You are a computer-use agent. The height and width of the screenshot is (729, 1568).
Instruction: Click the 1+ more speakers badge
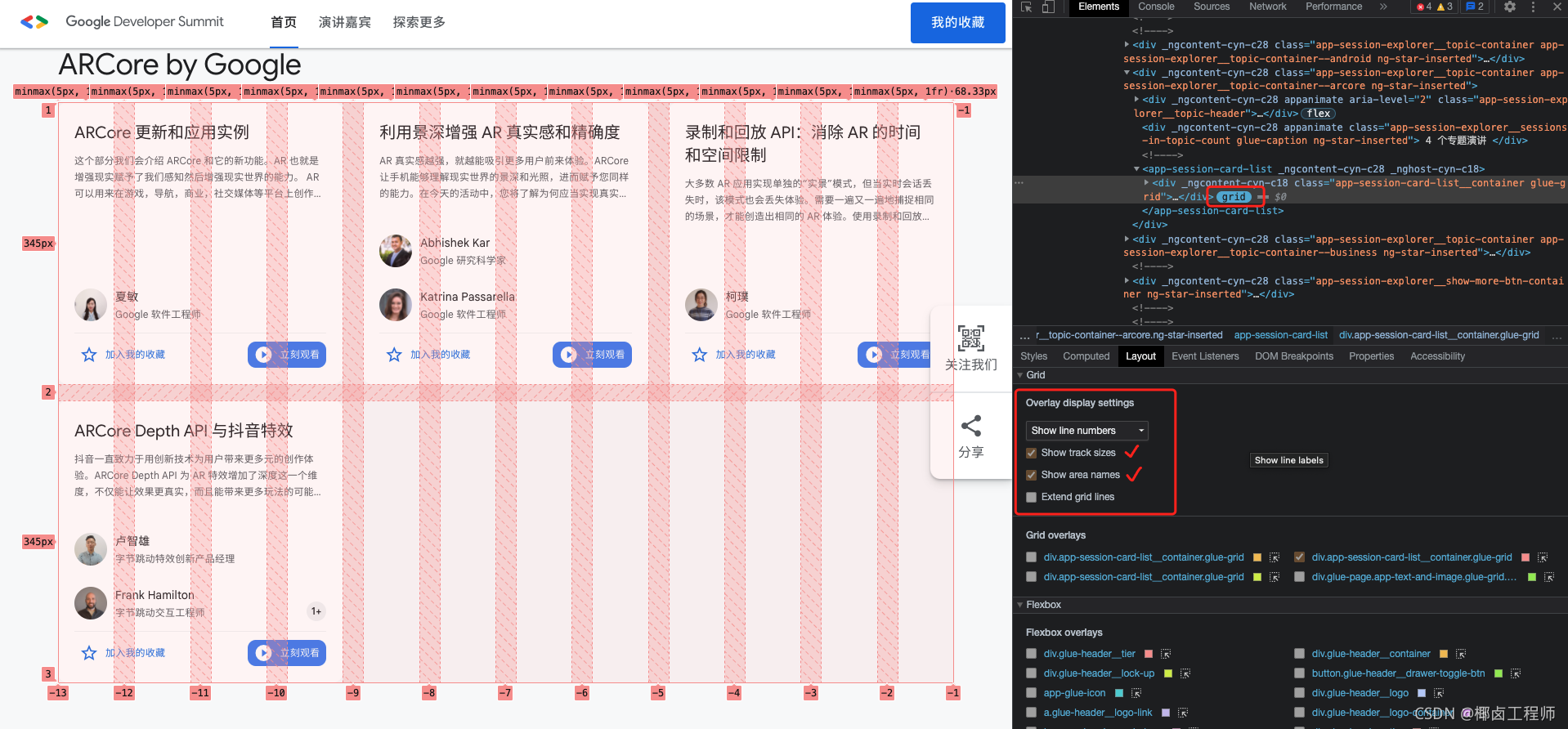tap(316, 611)
